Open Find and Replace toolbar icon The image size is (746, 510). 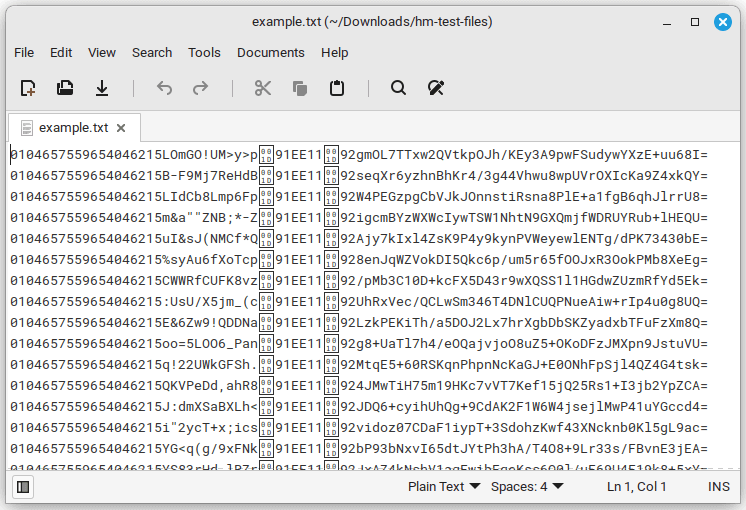[435, 88]
